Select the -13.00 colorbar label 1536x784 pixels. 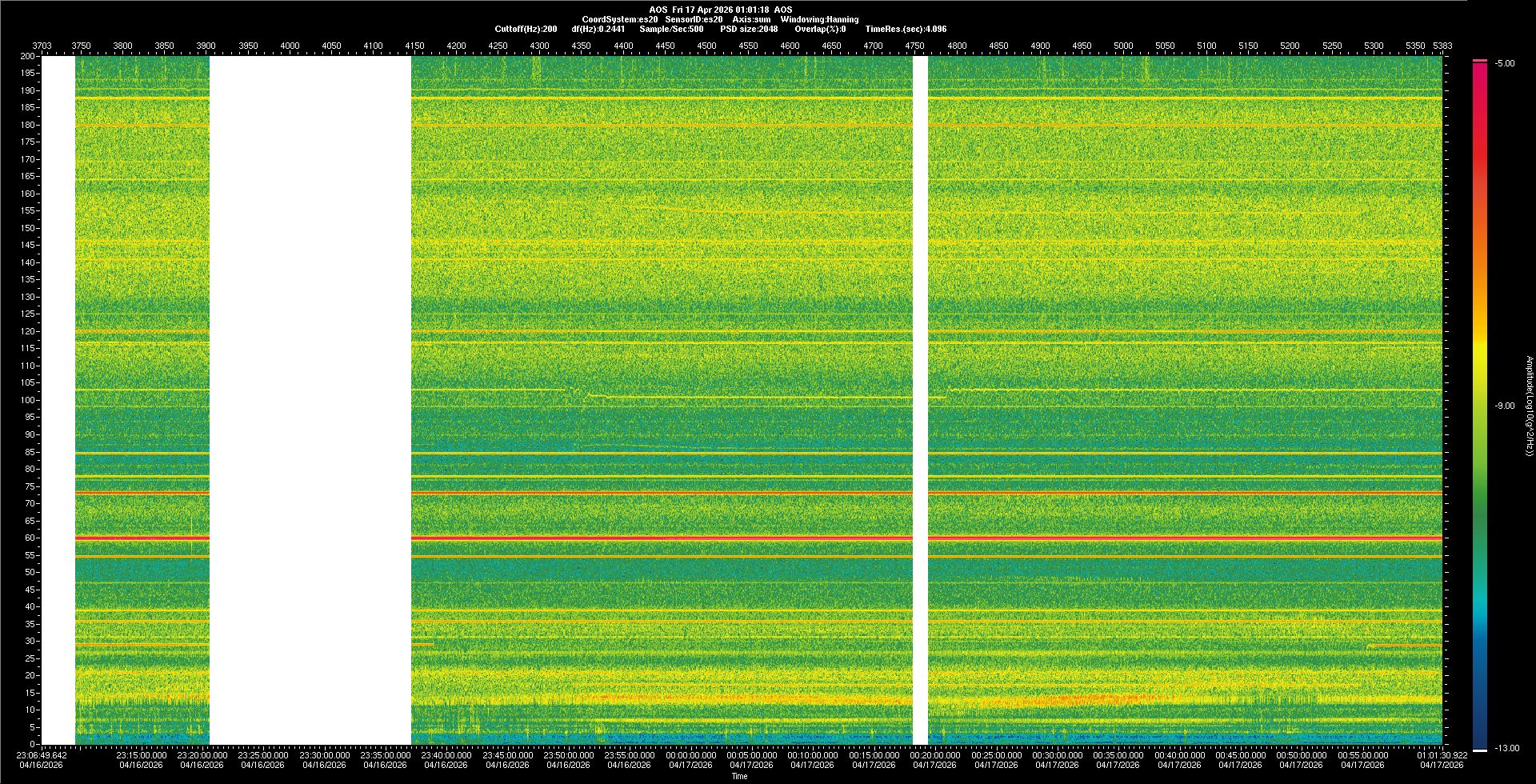(x=1507, y=749)
